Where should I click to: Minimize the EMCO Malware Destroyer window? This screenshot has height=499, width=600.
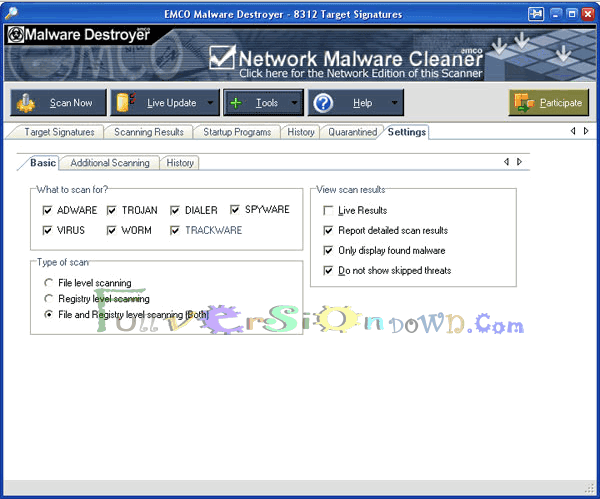point(556,14)
